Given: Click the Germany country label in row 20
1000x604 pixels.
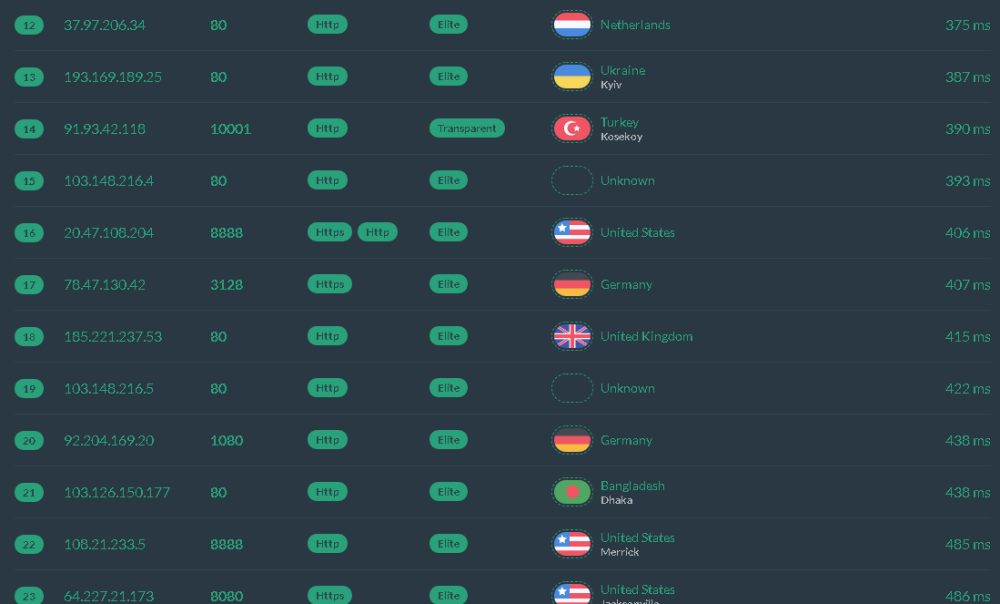Looking at the screenshot, I should click(626, 441).
